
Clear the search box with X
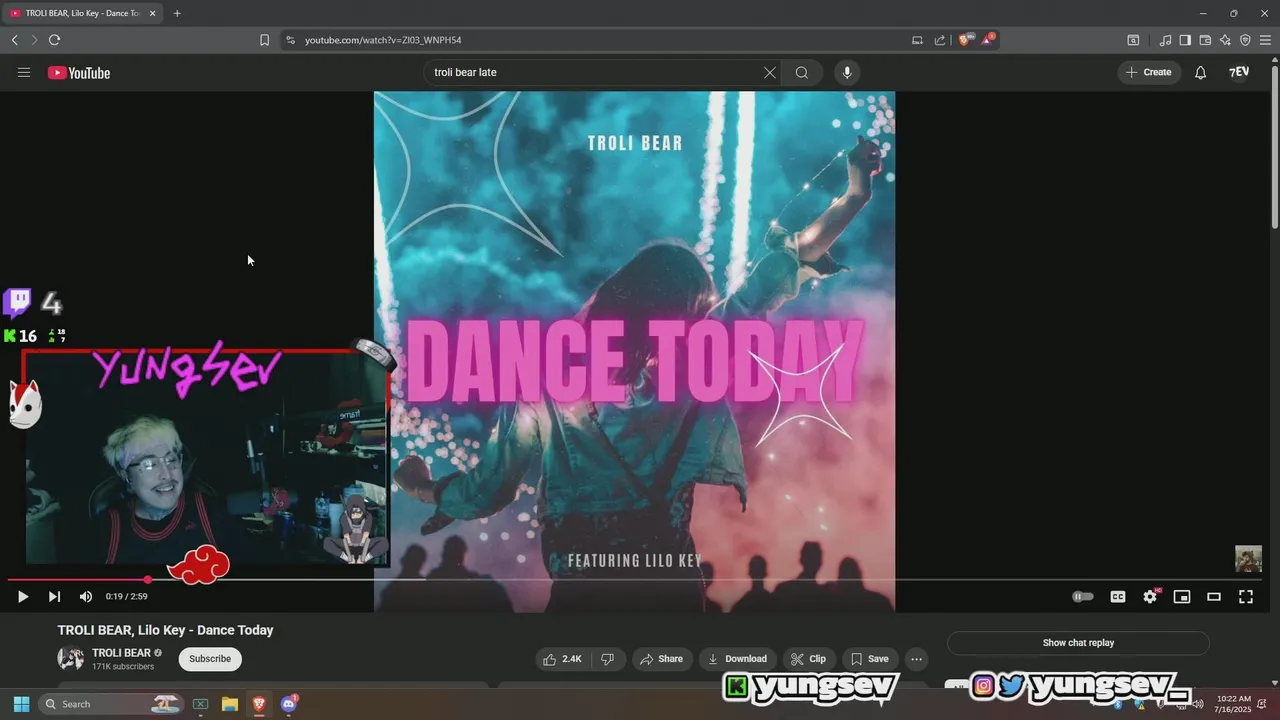pos(770,72)
